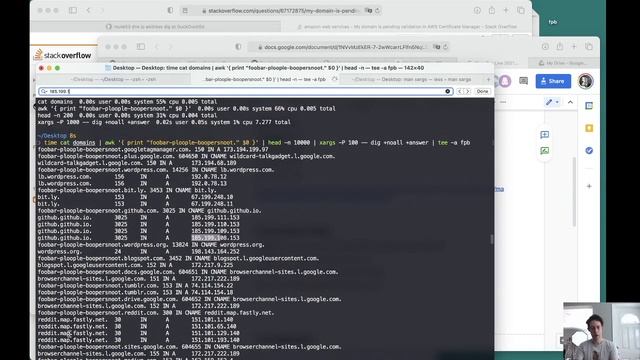This screenshot has height=360, width=640.
Task: Go back in the Stack Overflow Safari window
Action: 89,10
